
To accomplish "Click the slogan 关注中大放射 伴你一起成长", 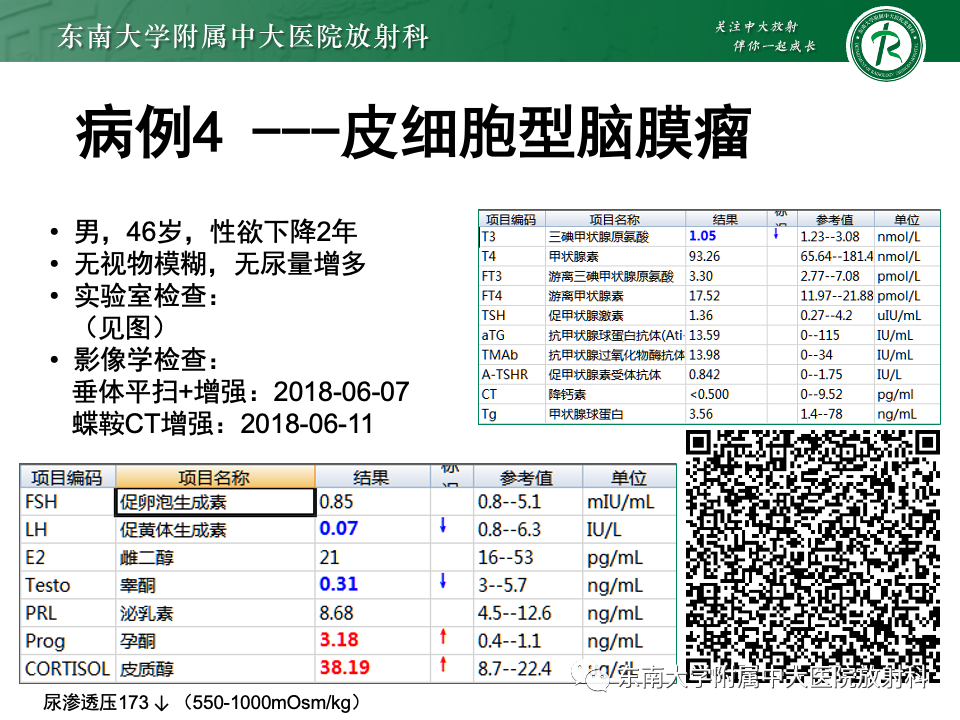I will (x=766, y=36).
